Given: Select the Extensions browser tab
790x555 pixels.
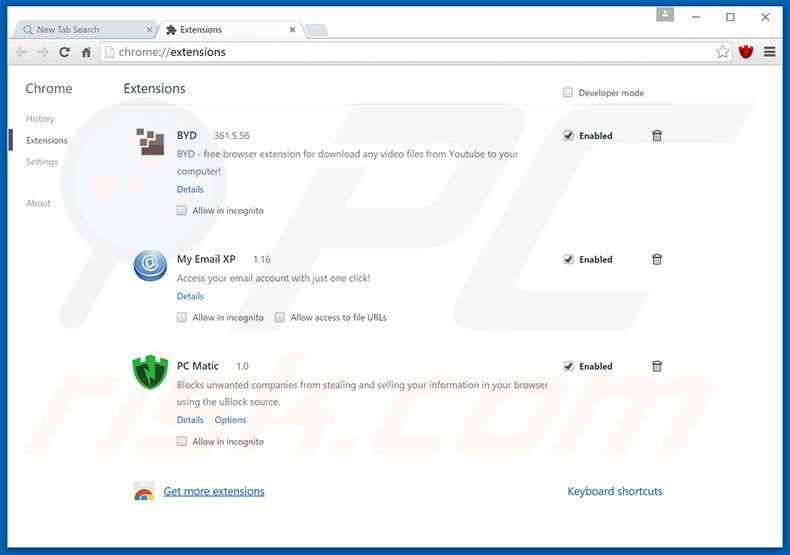Looking at the screenshot, I should [229, 30].
